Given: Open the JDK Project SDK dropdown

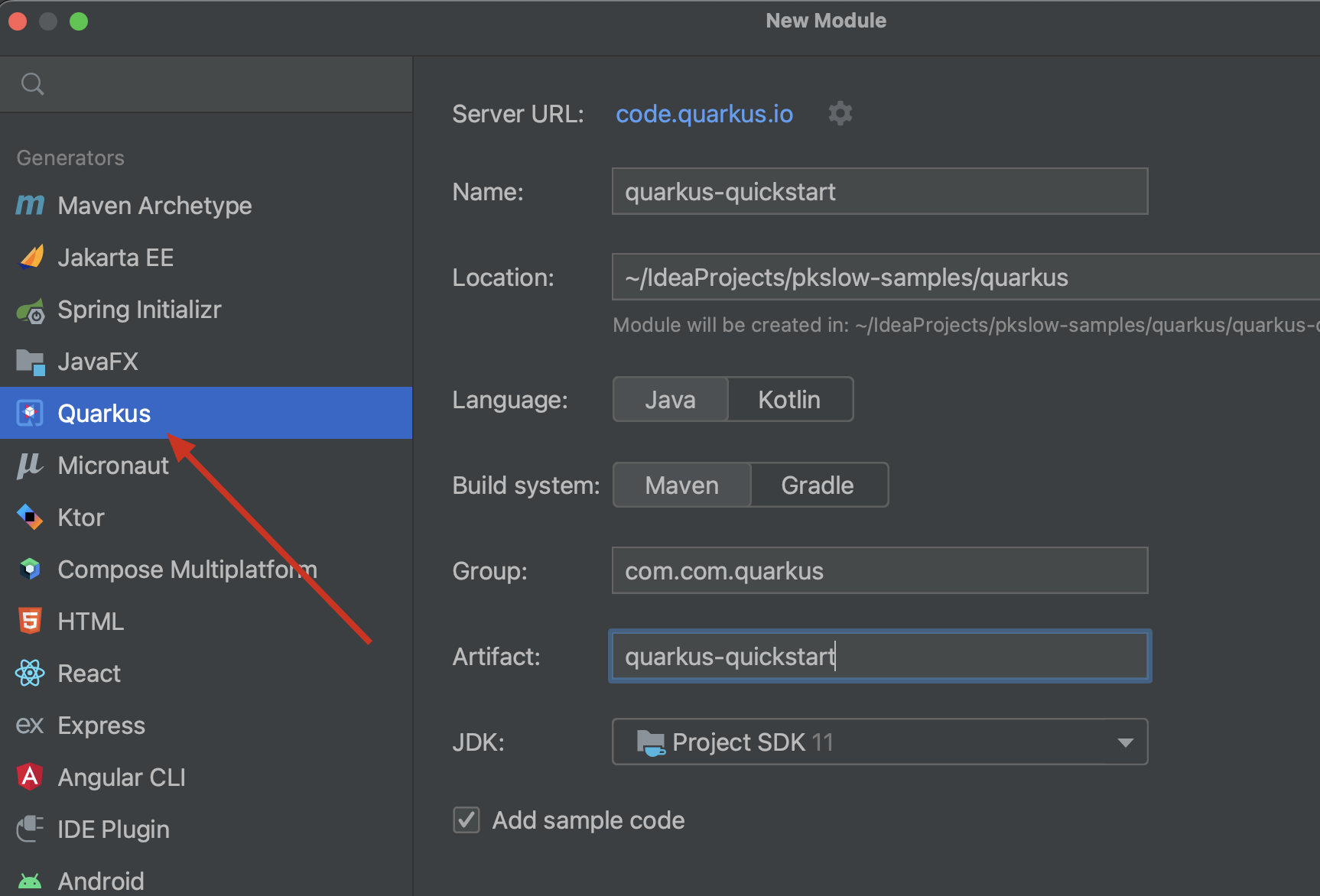Looking at the screenshot, I should pos(879,742).
